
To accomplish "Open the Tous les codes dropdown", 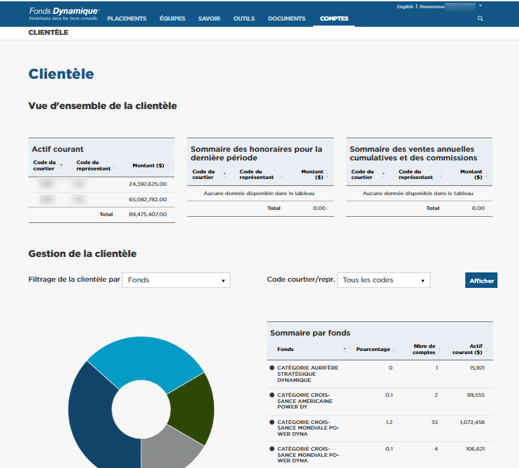I will click(x=384, y=280).
